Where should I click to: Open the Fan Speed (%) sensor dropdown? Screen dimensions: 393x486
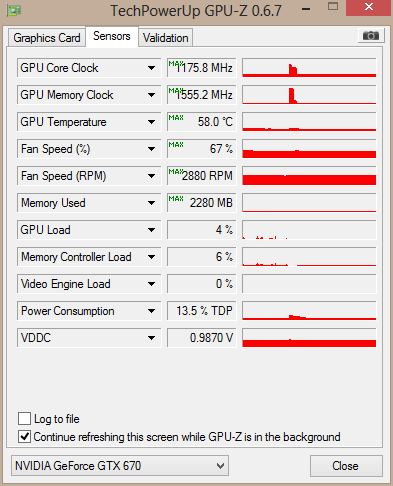click(x=151, y=149)
